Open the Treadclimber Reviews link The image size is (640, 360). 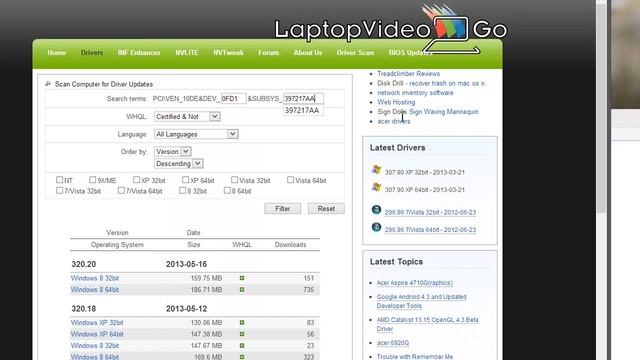tap(408, 73)
